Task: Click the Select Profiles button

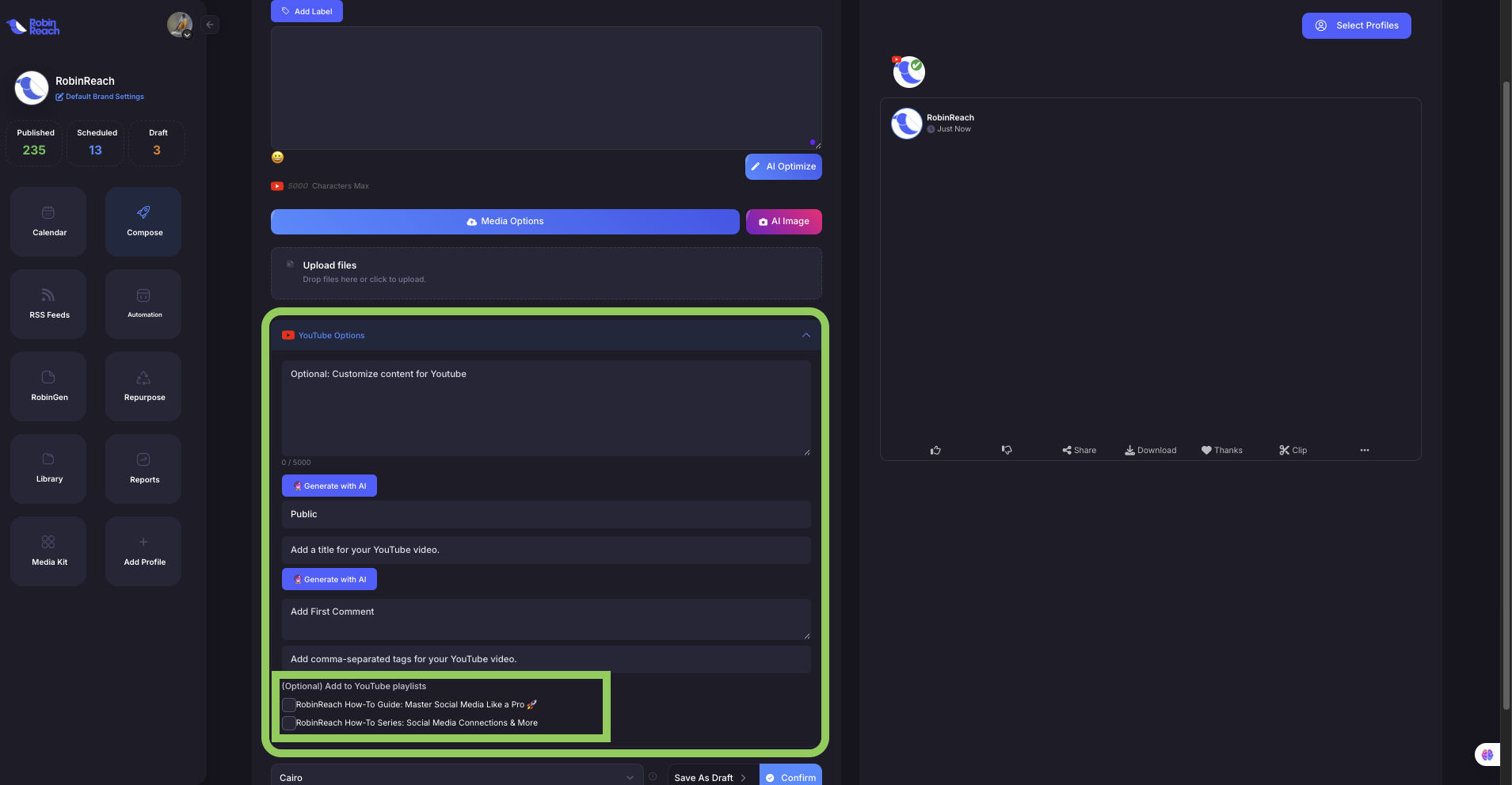Action: [x=1356, y=25]
